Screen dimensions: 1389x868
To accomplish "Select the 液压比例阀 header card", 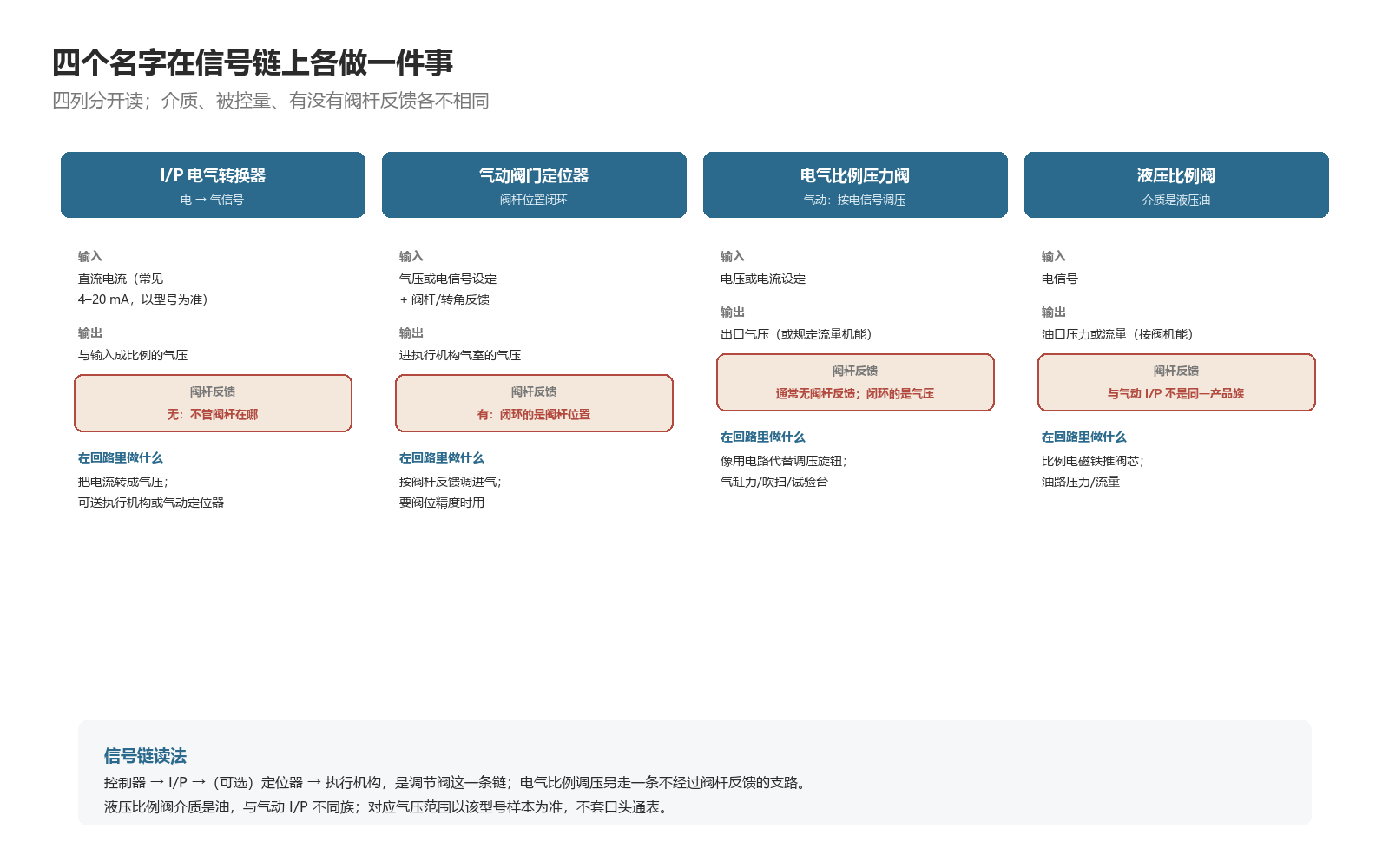I will pos(1176,185).
